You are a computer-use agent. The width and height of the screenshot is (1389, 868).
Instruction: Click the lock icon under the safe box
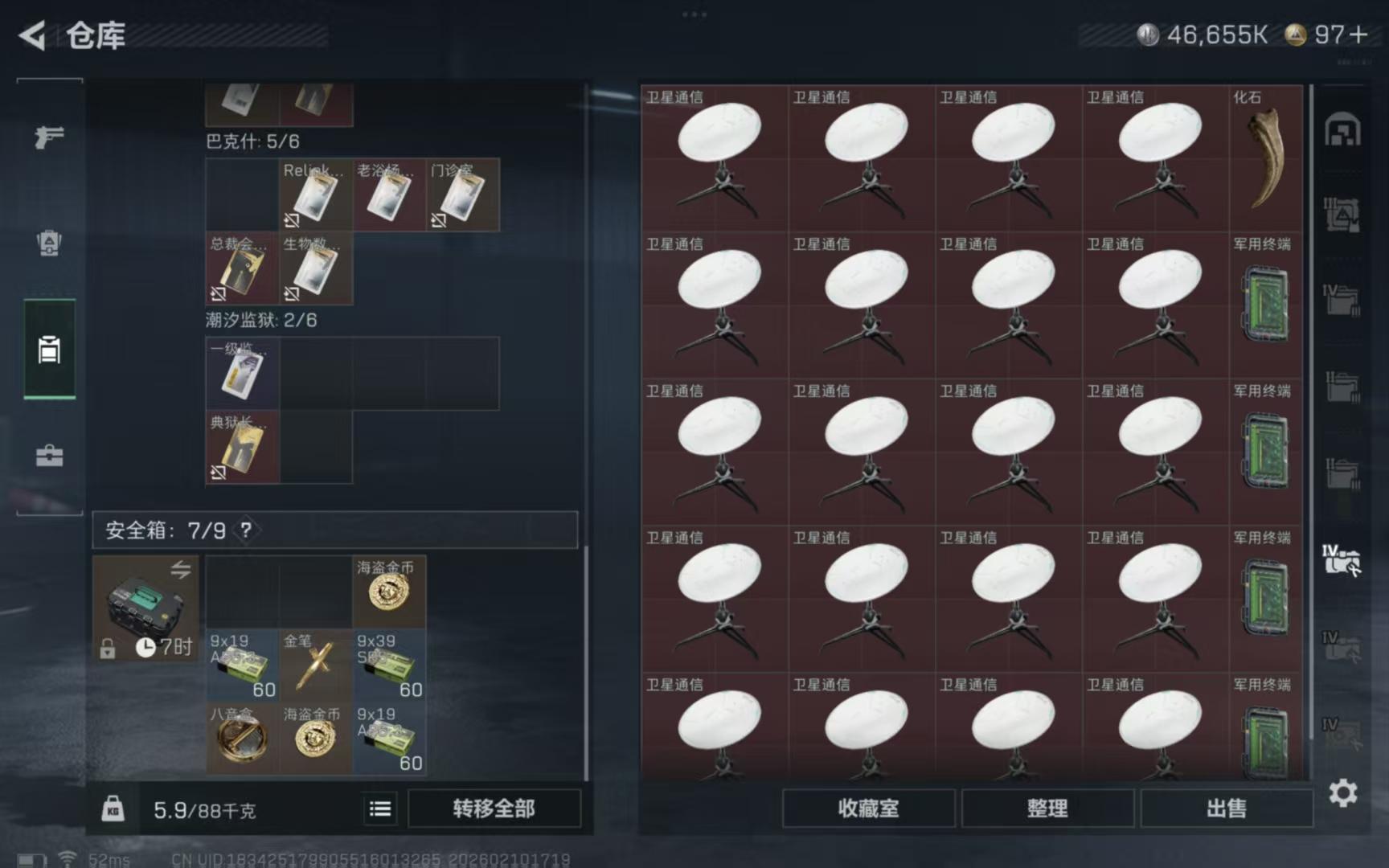[x=108, y=648]
